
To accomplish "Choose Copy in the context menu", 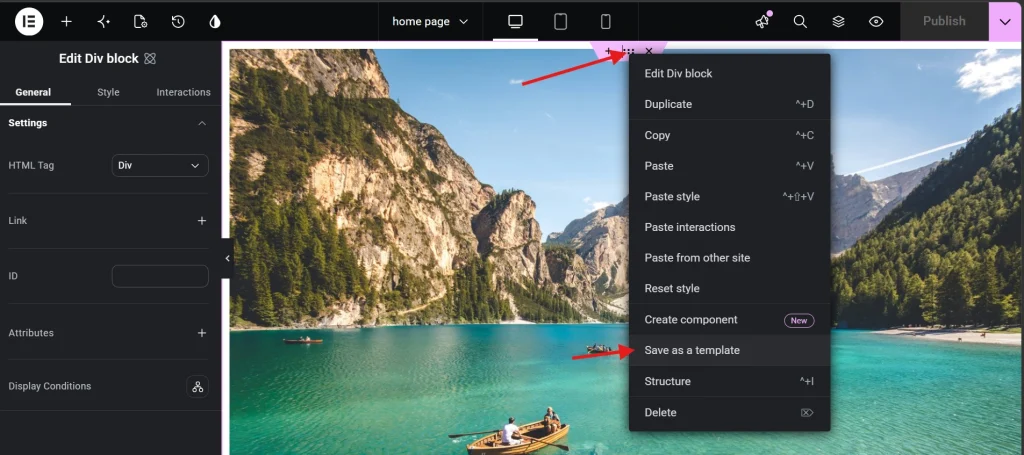I will pos(729,135).
